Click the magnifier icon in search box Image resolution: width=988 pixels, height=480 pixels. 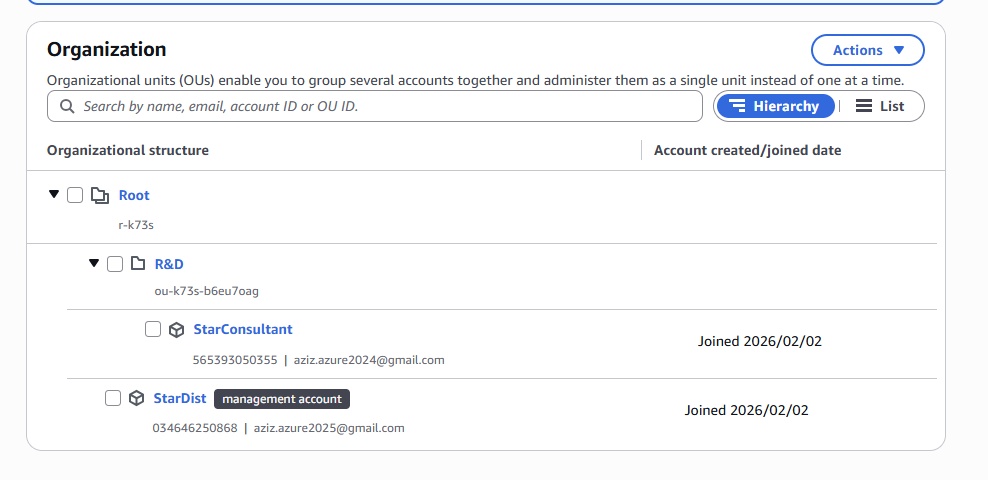(x=67, y=106)
